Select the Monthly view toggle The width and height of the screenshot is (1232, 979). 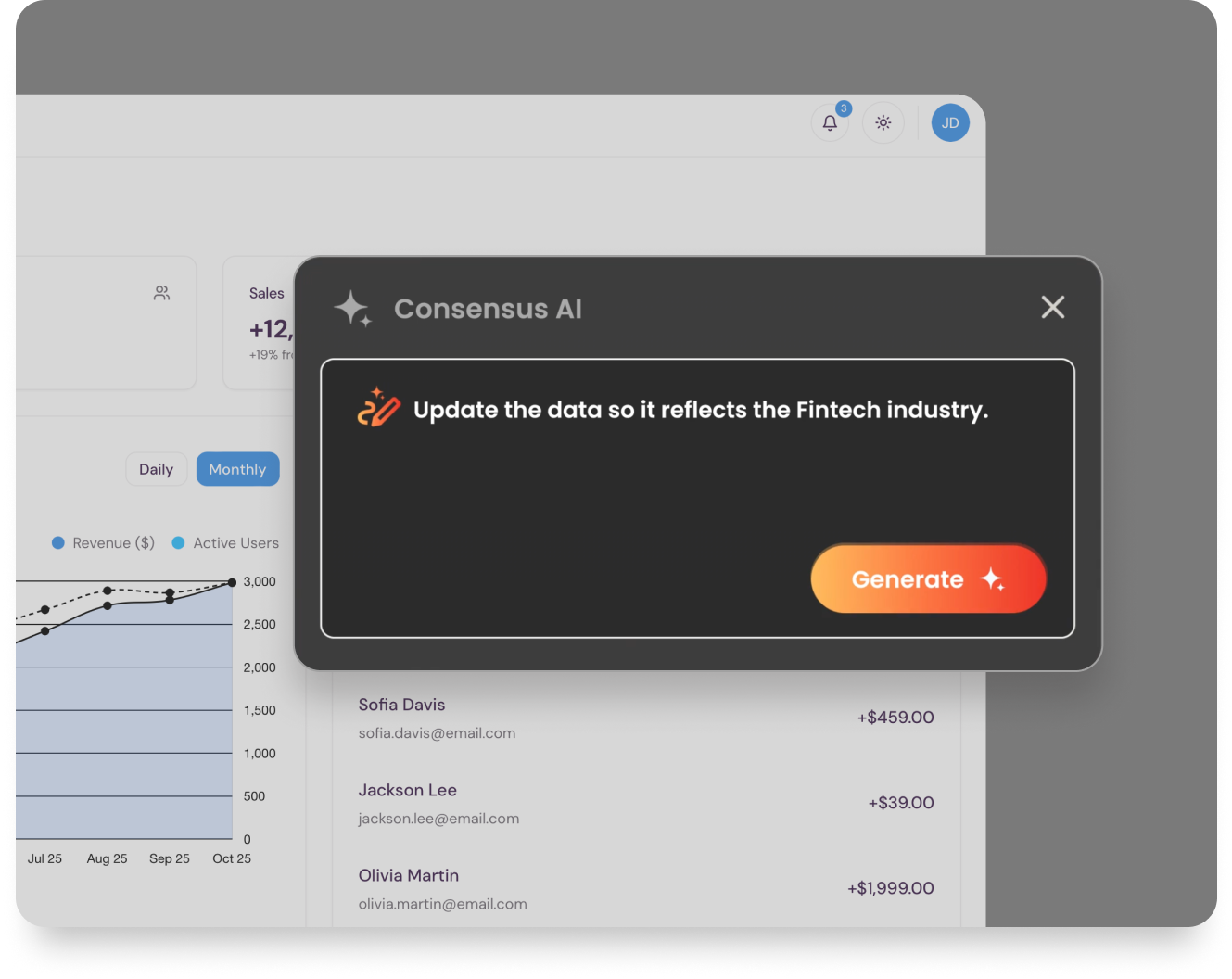[237, 469]
